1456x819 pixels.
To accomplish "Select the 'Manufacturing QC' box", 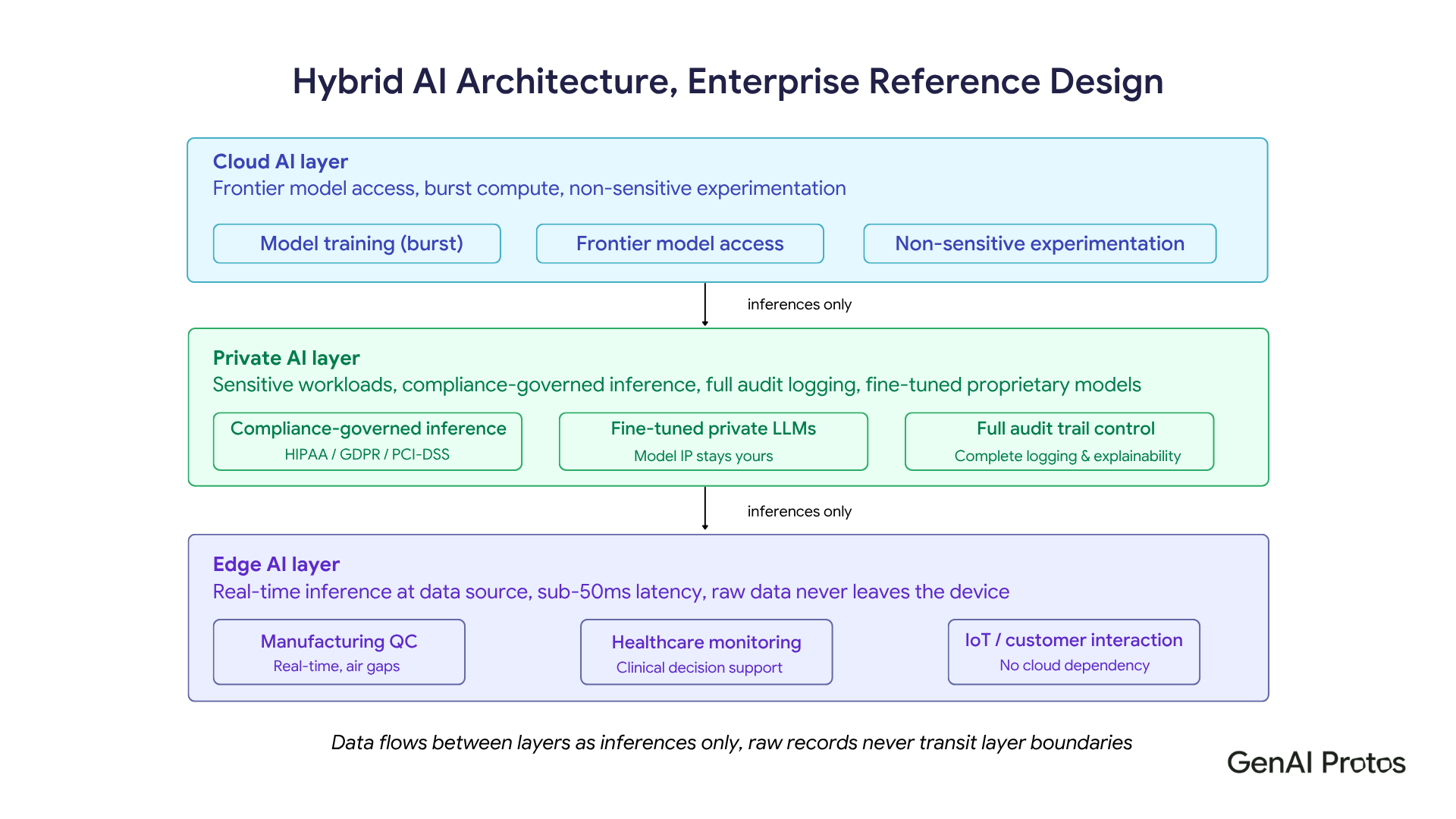I will [339, 652].
